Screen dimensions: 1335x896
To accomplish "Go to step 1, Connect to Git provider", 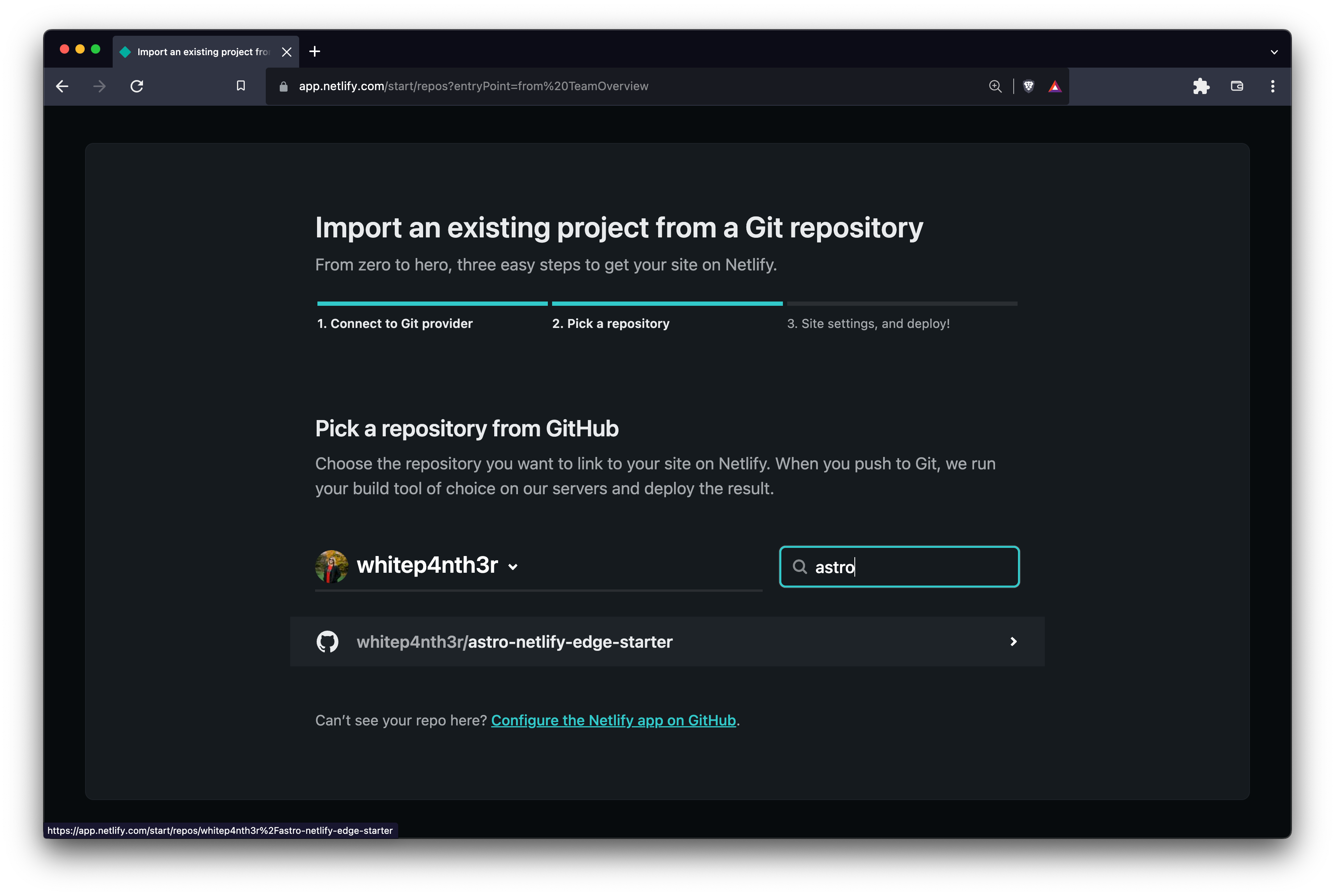I will [x=395, y=323].
